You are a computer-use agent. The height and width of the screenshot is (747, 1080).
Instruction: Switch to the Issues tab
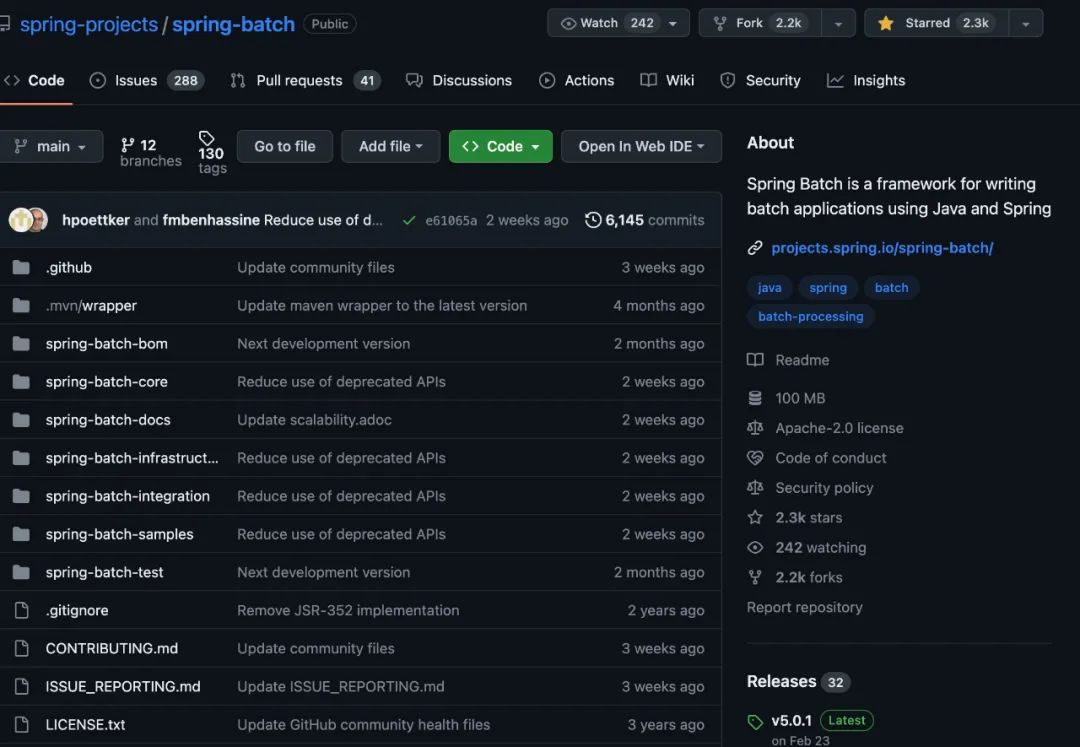[x=147, y=81]
